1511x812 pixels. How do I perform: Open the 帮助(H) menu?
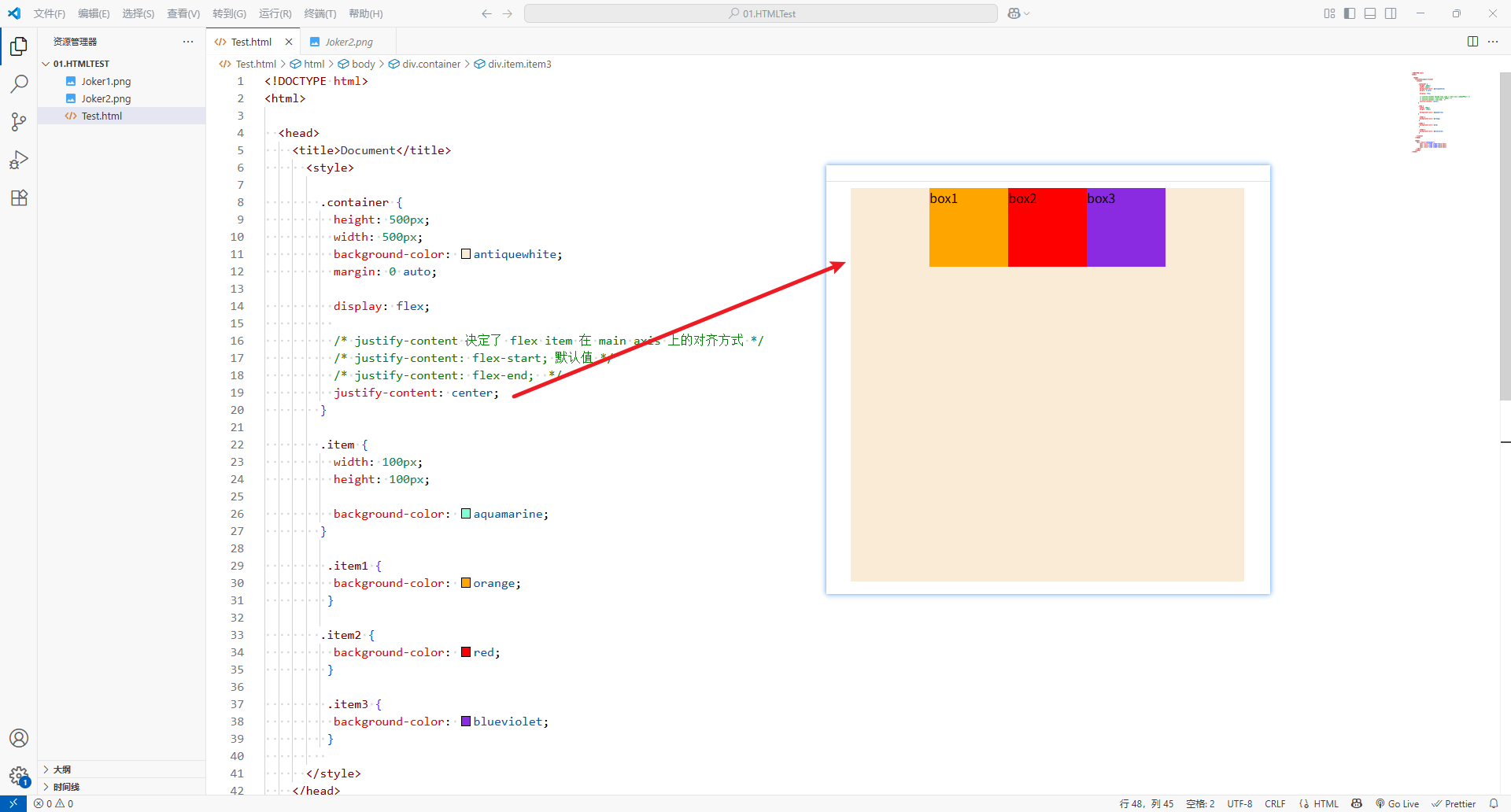click(366, 13)
